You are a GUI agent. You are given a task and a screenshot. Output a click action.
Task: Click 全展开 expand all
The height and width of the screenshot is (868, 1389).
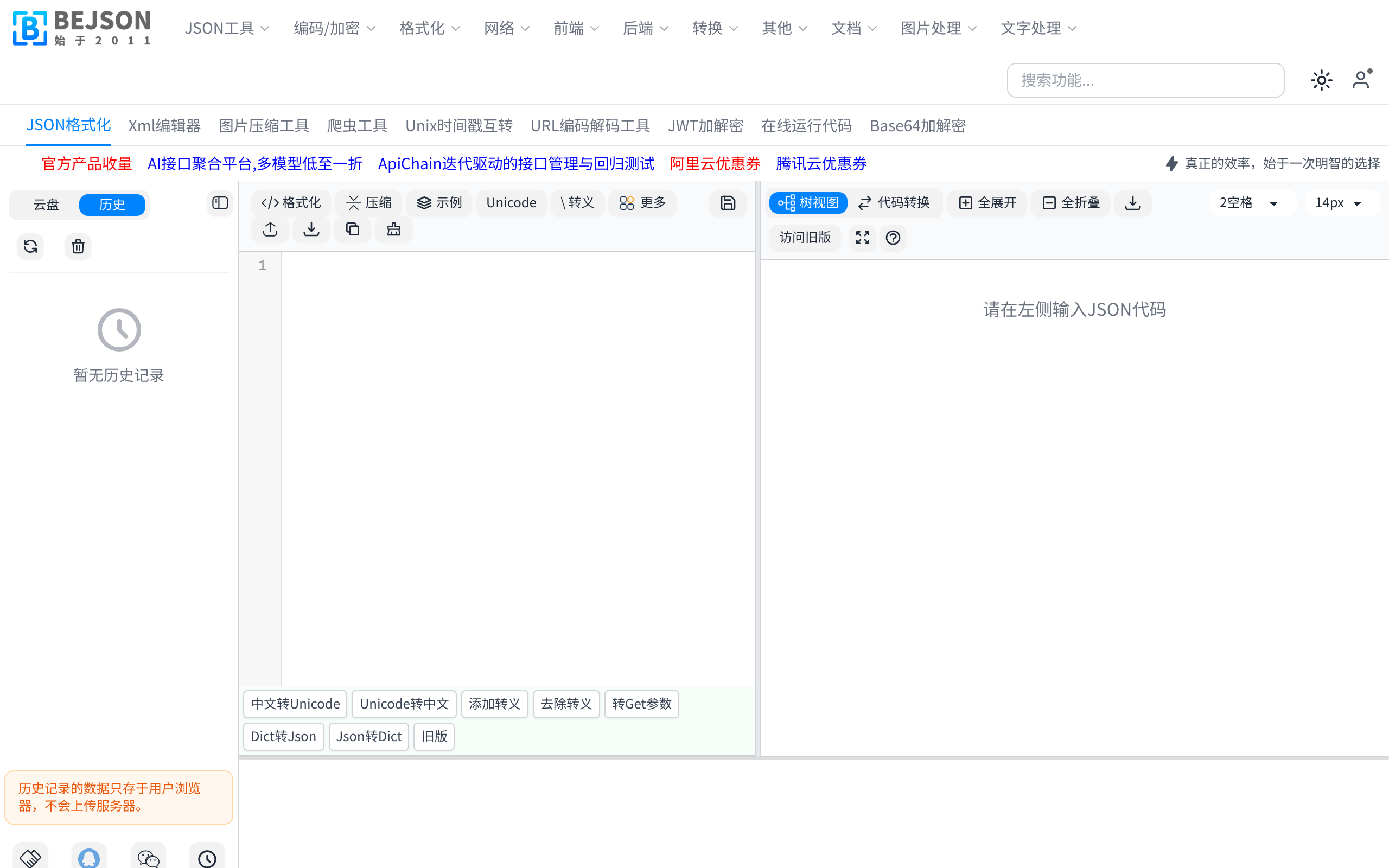click(987, 203)
